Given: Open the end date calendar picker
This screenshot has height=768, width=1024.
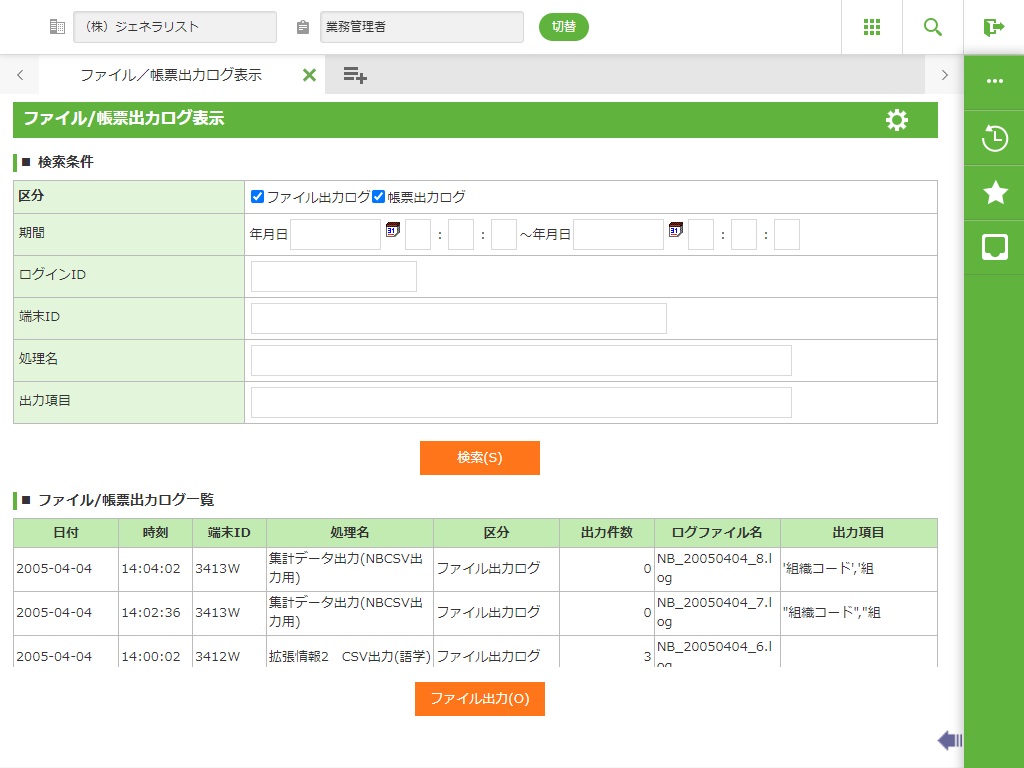Looking at the screenshot, I should pyautogui.click(x=675, y=230).
